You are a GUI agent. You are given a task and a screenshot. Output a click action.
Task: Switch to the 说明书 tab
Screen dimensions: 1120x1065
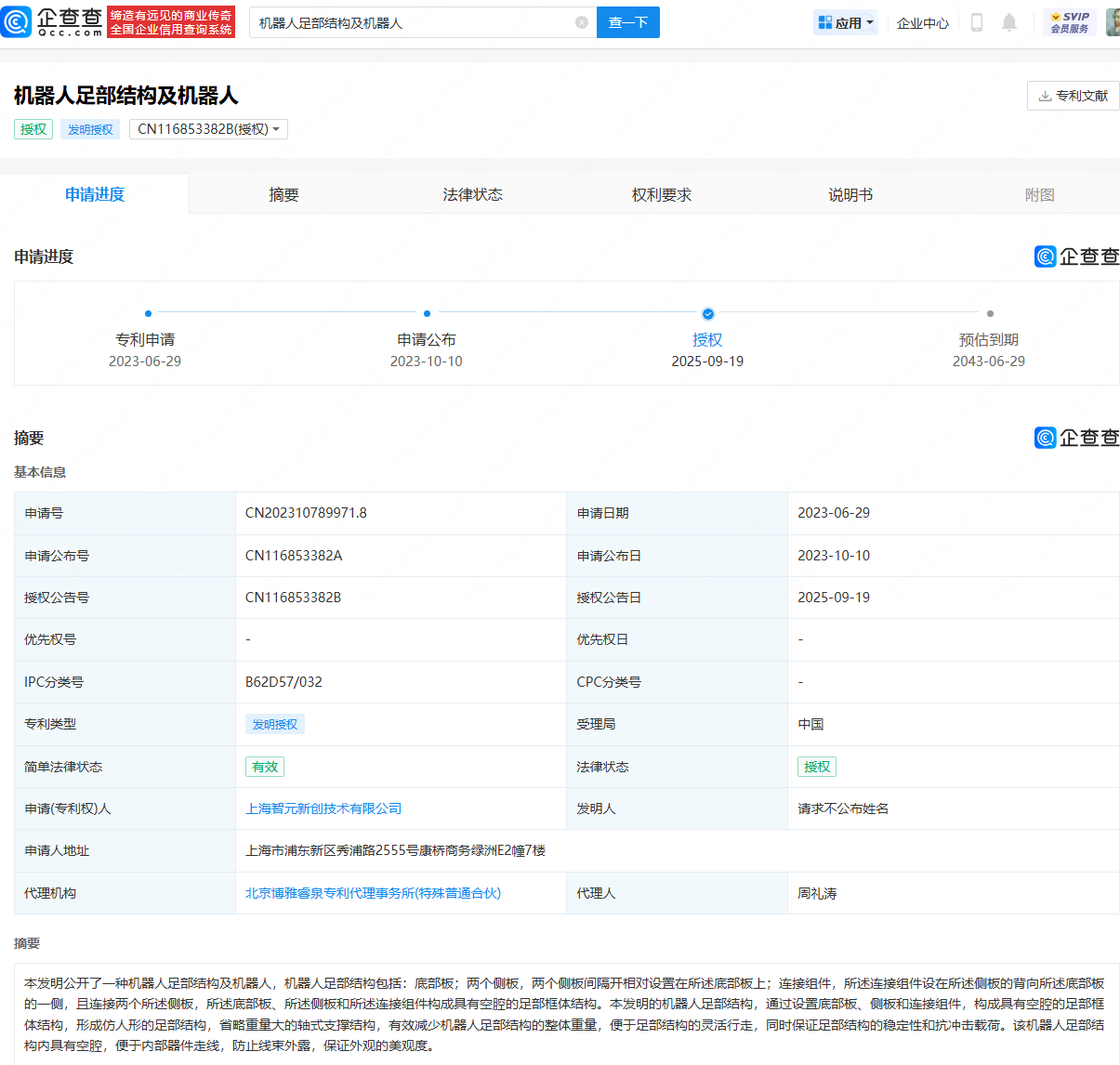click(850, 194)
